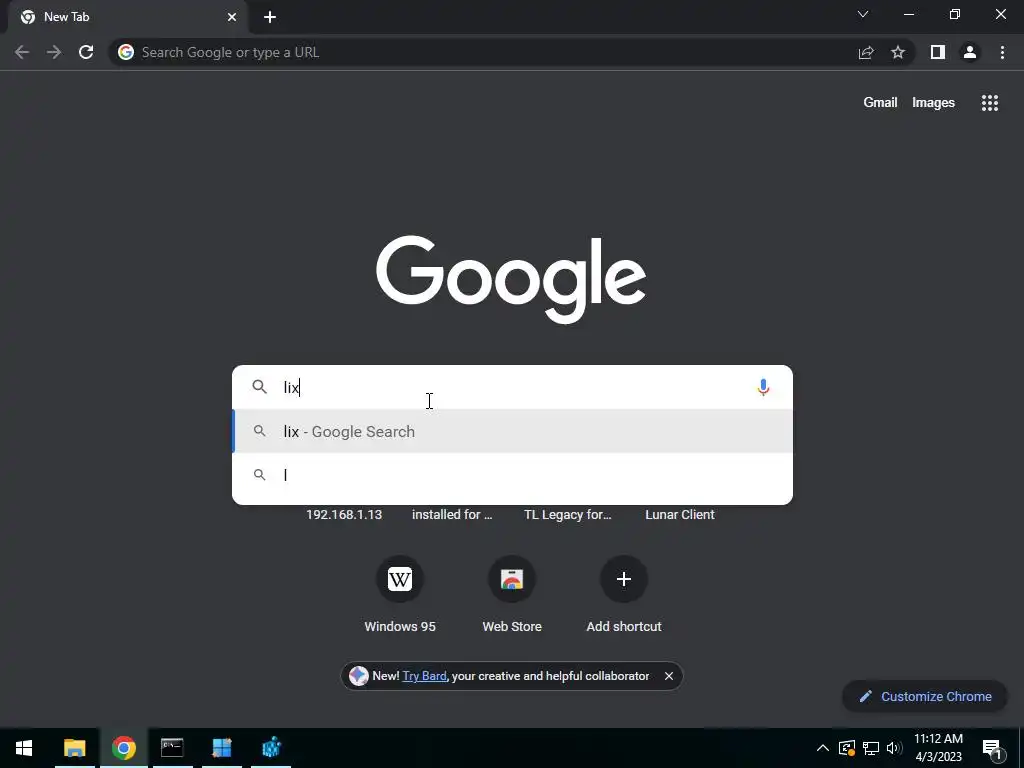Open Chrome three-dot menu
1024x768 pixels.
1002,52
